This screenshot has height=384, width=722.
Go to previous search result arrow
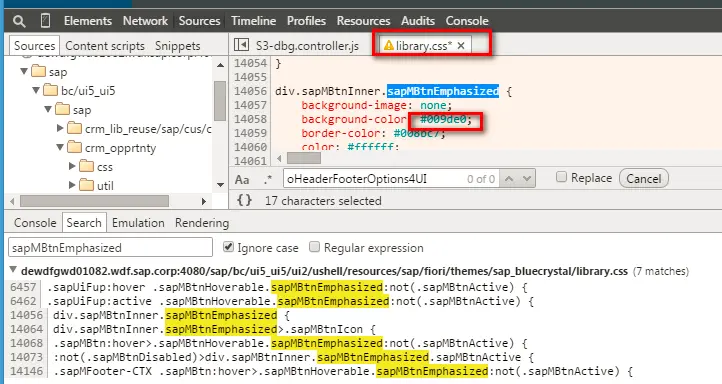point(509,179)
